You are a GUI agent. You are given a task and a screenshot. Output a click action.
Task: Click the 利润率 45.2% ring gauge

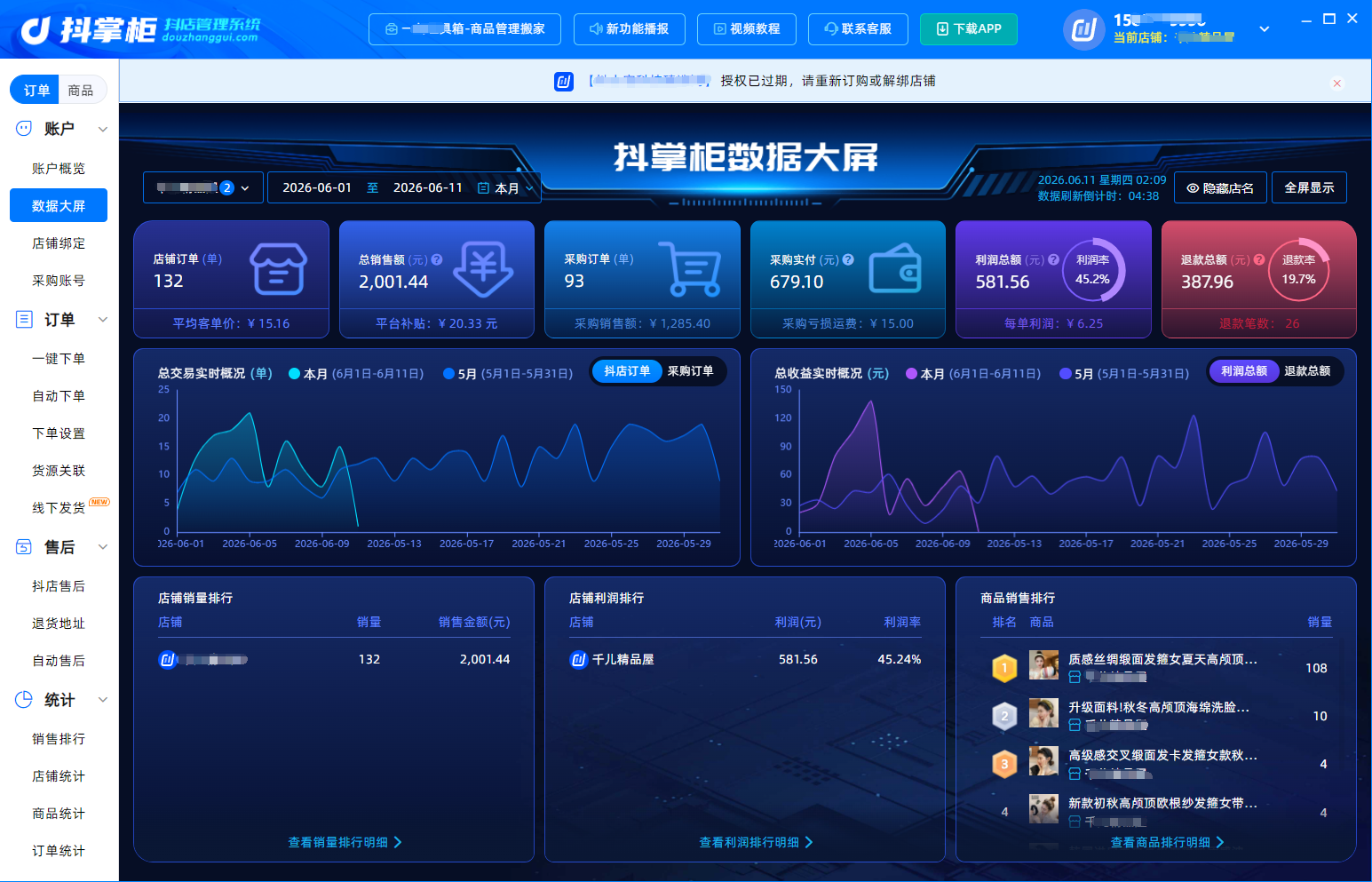(x=1093, y=270)
